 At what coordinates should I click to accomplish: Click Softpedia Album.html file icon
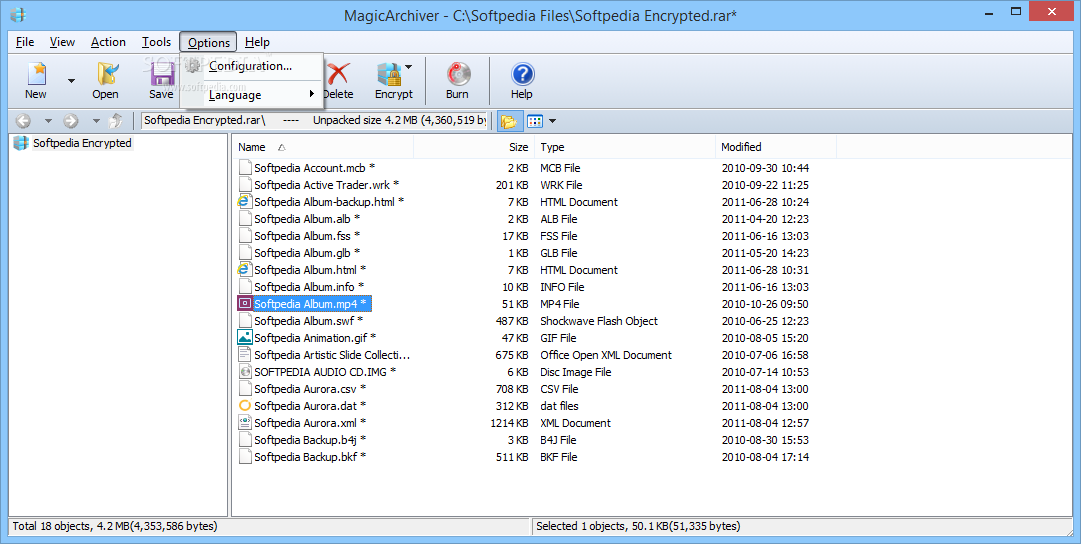coord(244,270)
